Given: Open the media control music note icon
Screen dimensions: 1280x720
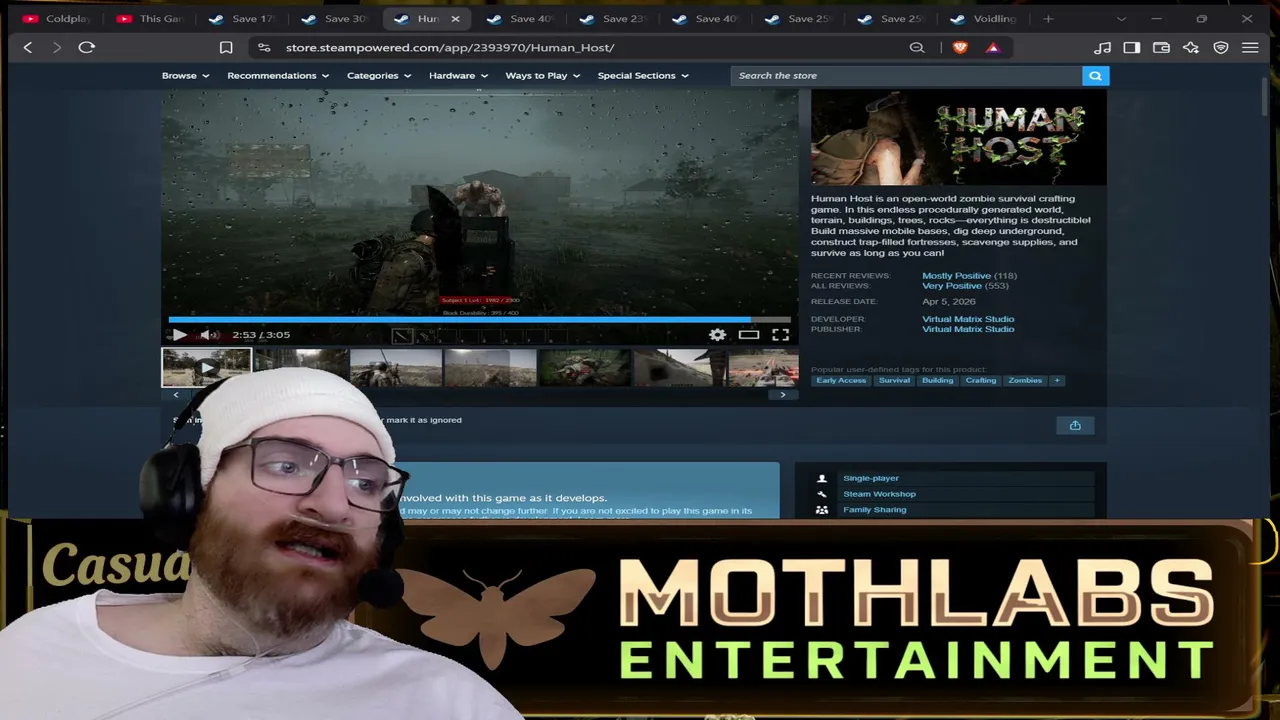Looking at the screenshot, I should point(1102,47).
